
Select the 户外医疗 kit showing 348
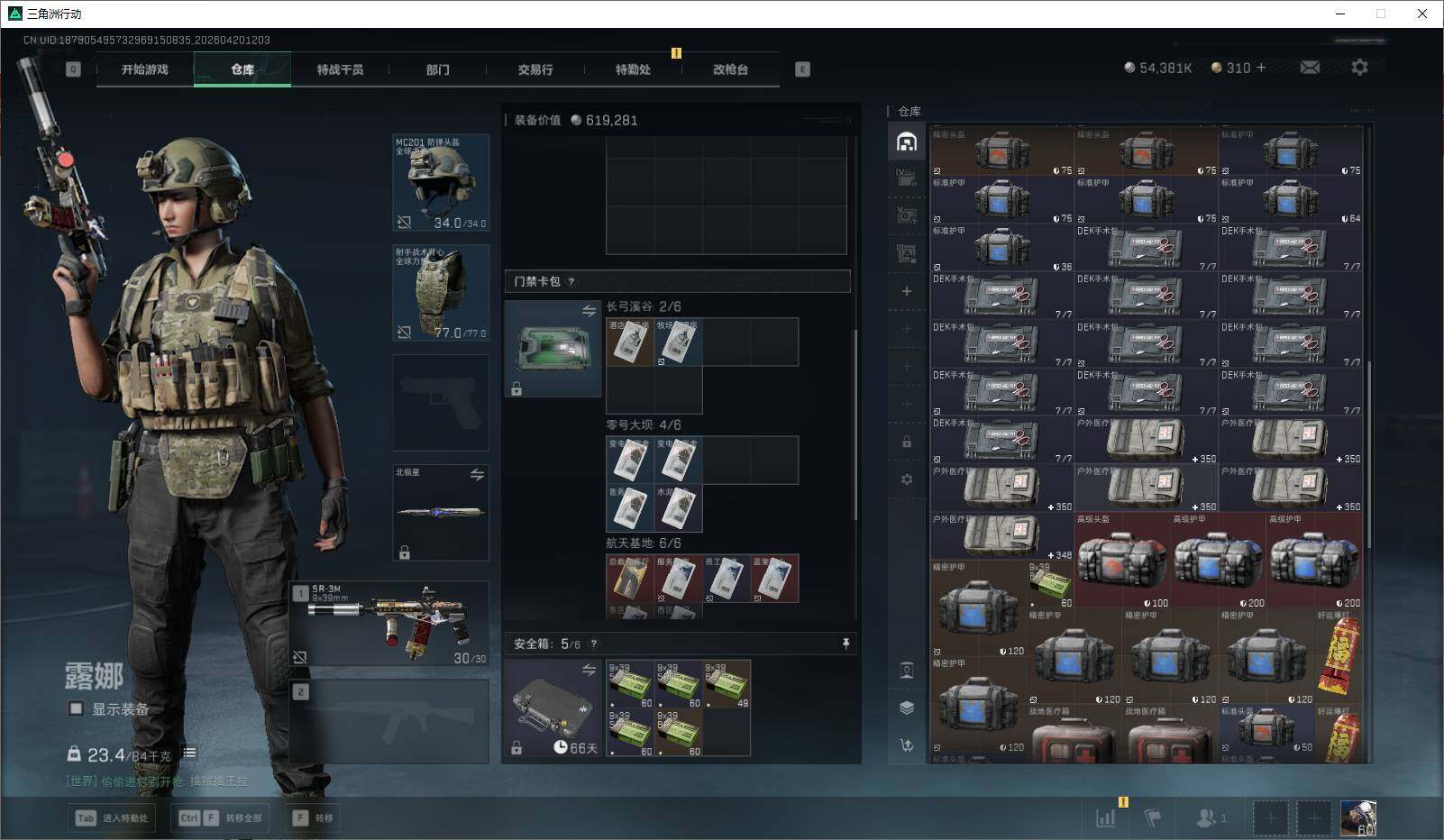1002,536
